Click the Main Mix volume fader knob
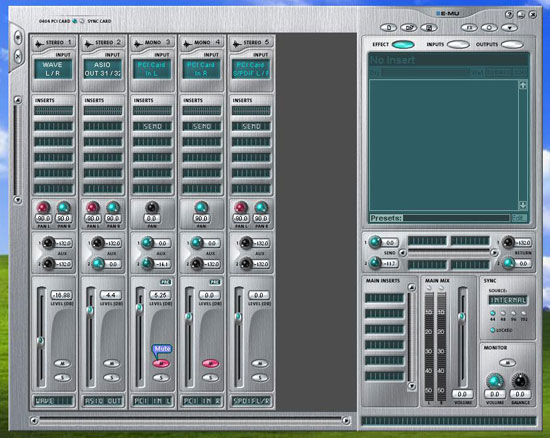550x438 pixels. [462, 317]
